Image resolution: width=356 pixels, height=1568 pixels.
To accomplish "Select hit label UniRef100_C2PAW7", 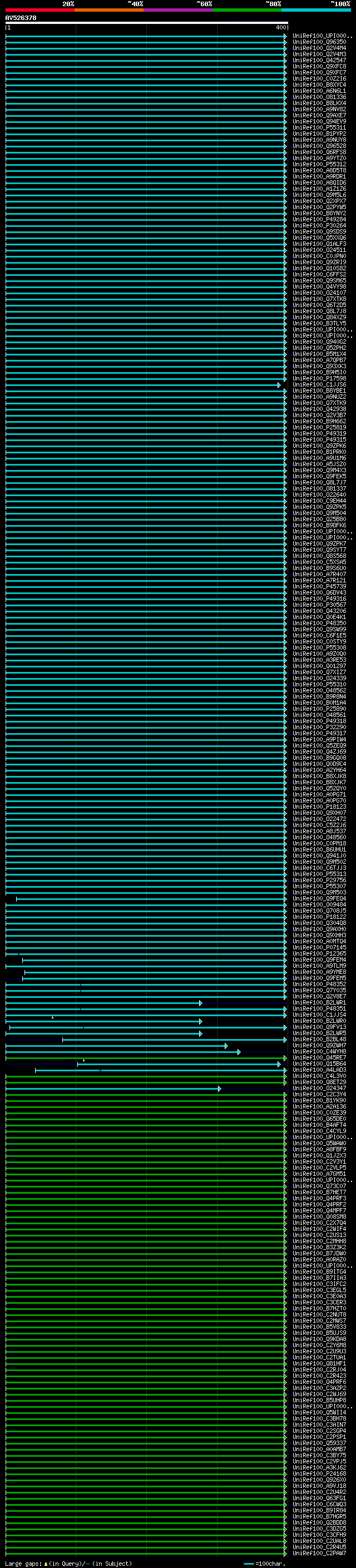I will coord(319,1554).
